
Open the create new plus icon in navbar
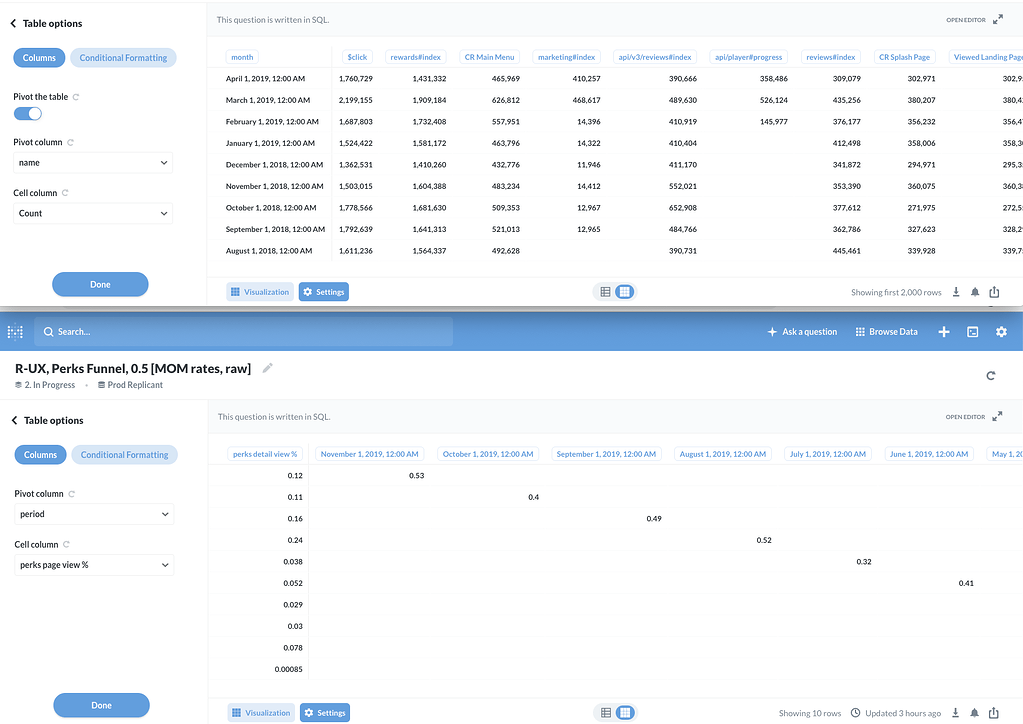[943, 331]
